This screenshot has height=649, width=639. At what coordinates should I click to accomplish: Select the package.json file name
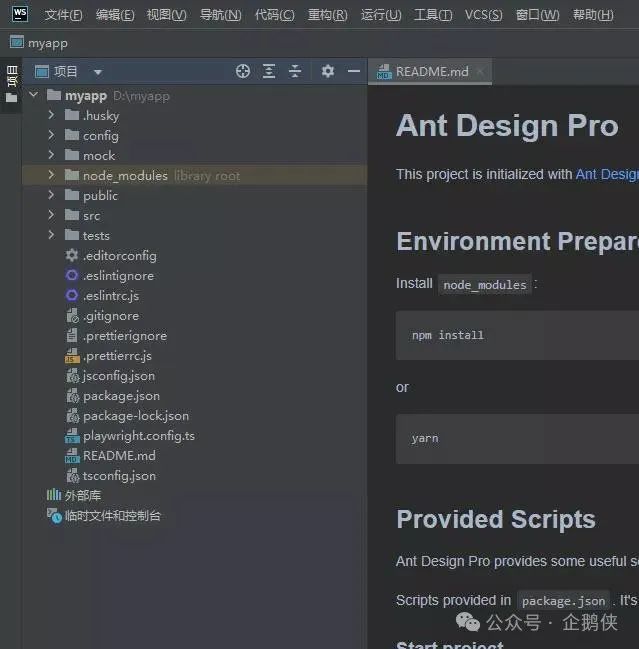121,396
